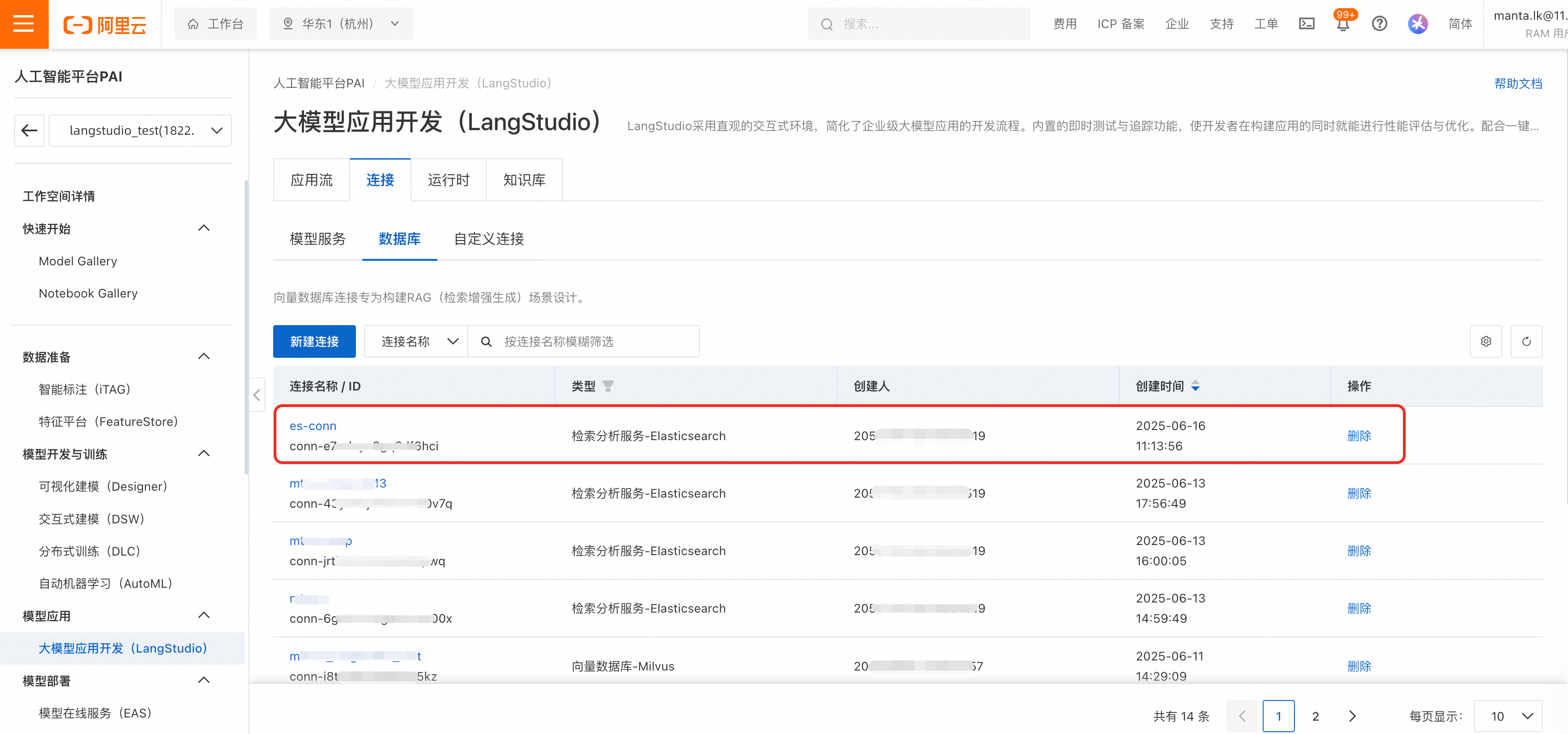Collapse the 快速开始 section

(204, 228)
